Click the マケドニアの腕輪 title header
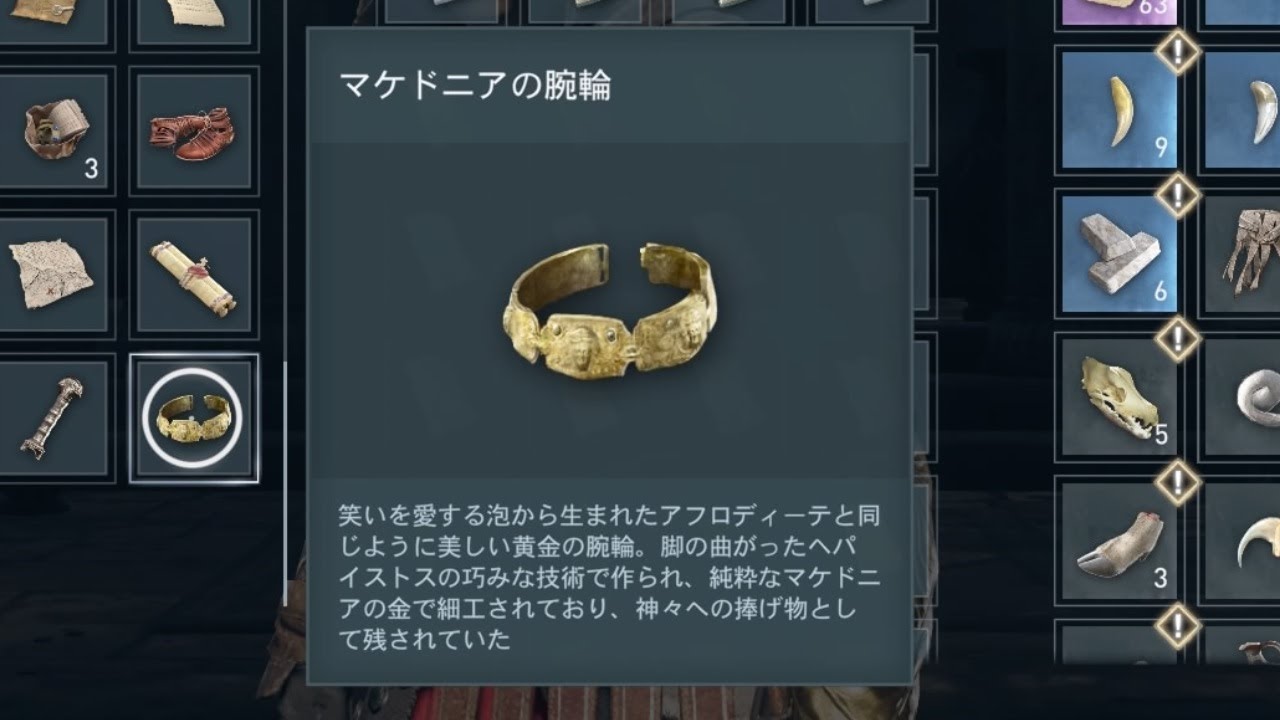Screen dimensions: 1280x720 (x=475, y=86)
